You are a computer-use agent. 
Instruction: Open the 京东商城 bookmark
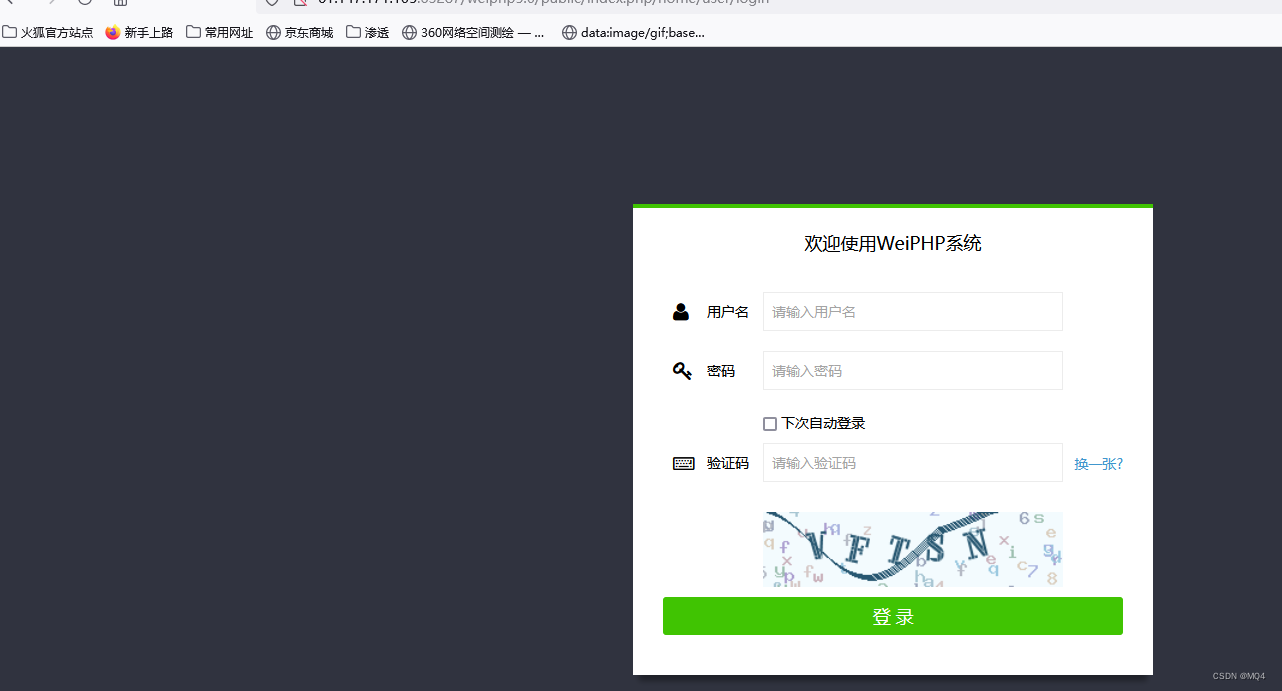pos(299,32)
